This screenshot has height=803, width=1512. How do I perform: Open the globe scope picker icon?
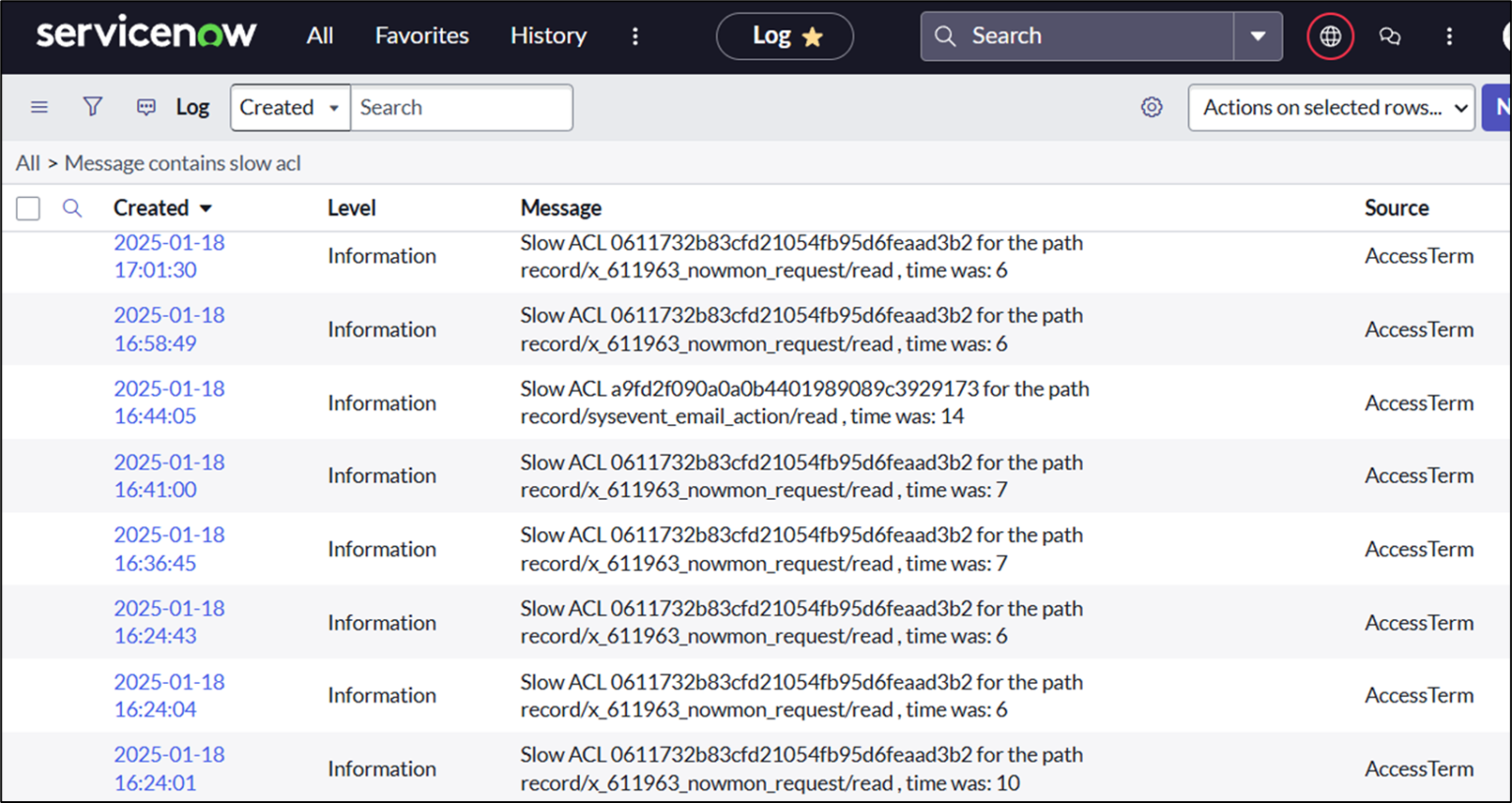pyautogui.click(x=1330, y=36)
